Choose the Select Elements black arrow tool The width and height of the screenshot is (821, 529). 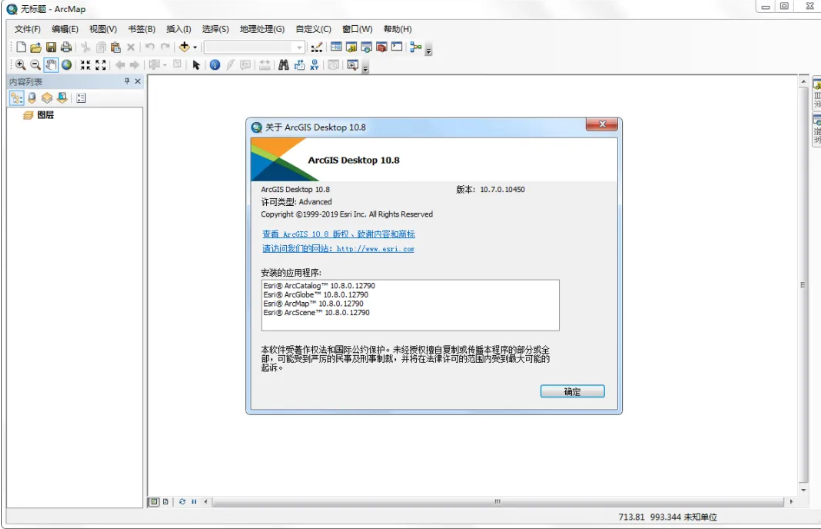point(196,65)
